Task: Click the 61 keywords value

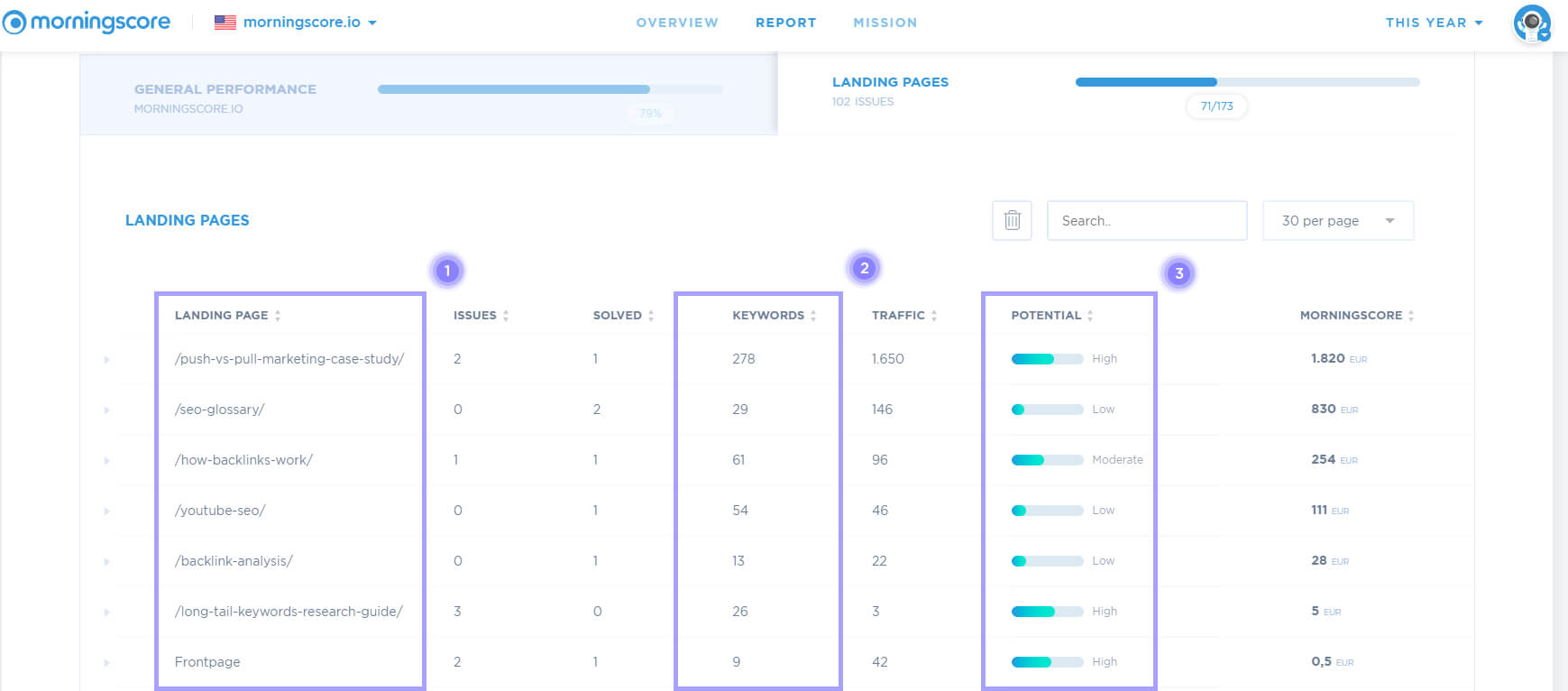Action: point(738,460)
